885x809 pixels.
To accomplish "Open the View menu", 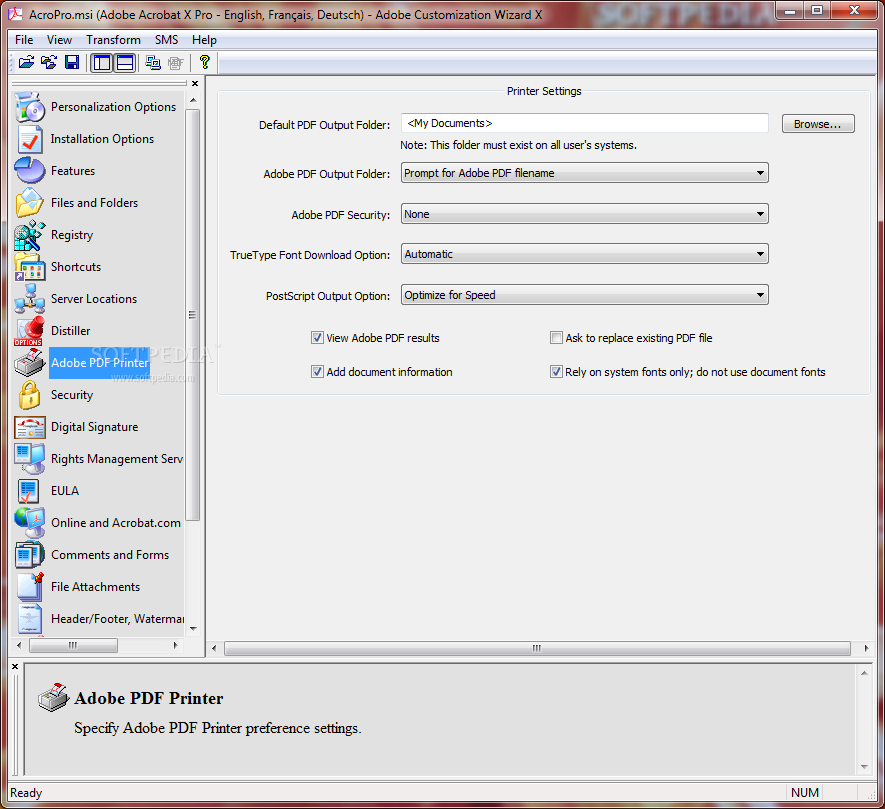I will tap(59, 40).
